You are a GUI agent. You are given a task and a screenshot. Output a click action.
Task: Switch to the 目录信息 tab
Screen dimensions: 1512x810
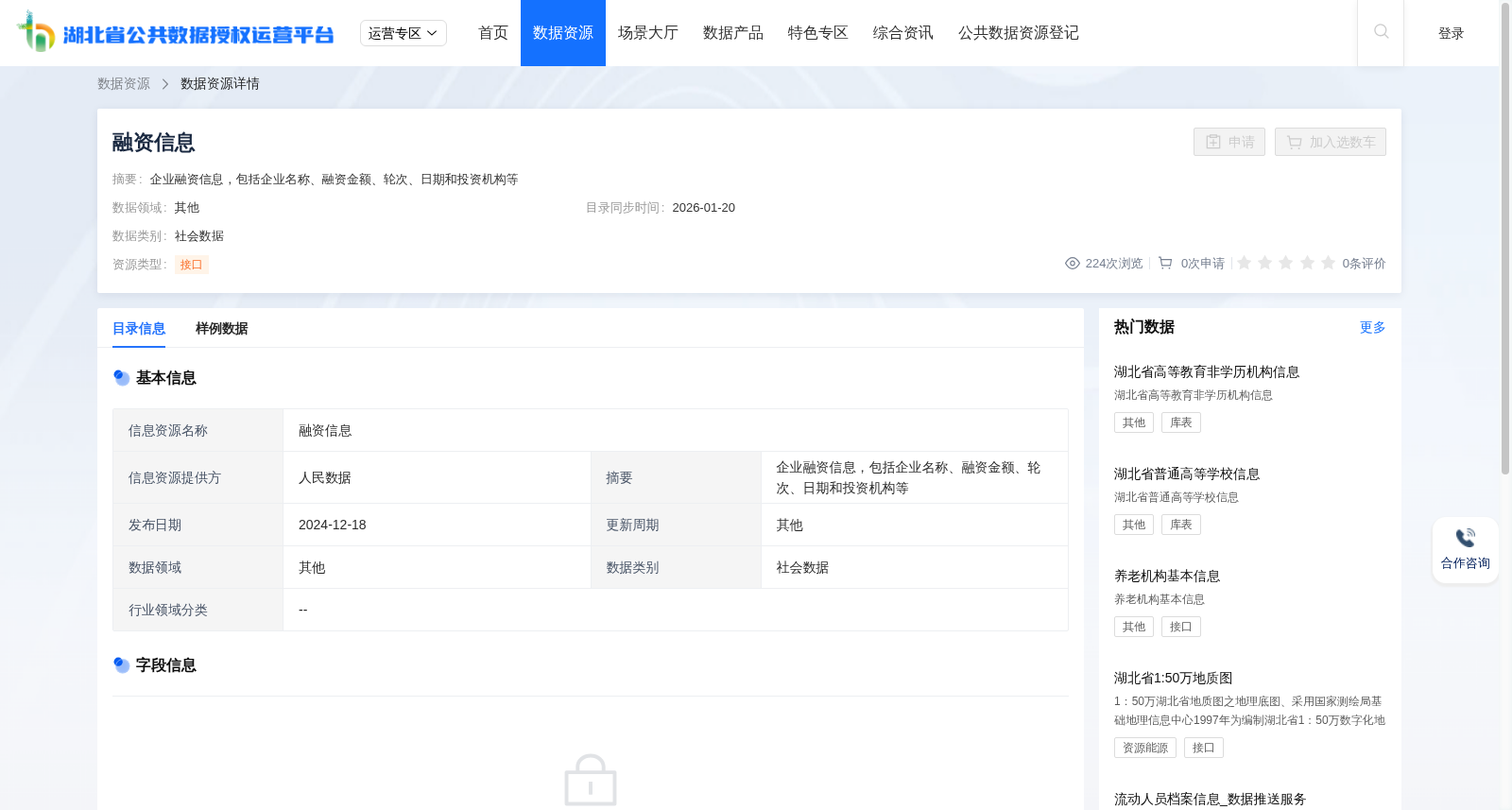[x=139, y=329]
